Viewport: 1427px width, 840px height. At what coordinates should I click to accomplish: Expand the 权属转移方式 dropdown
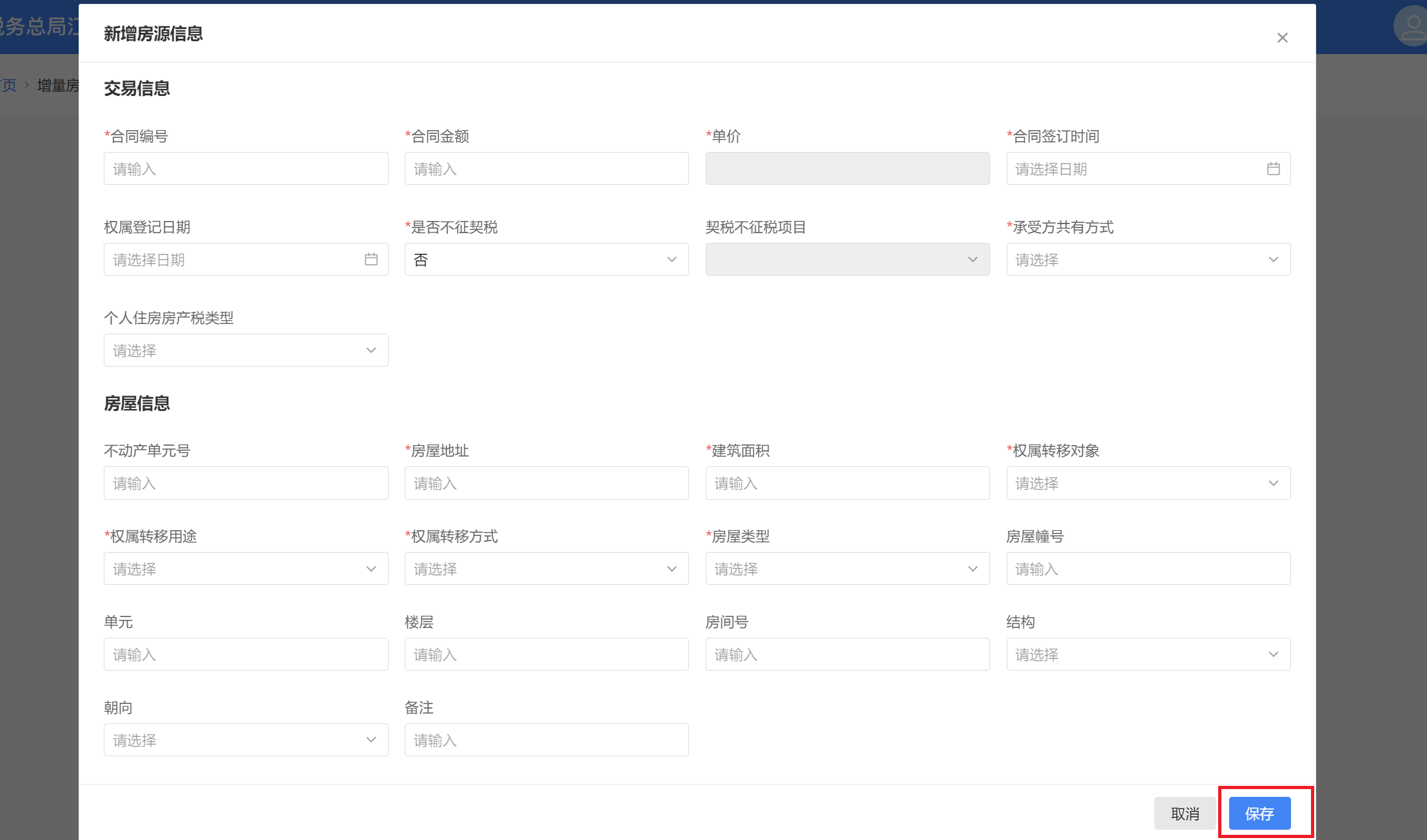(546, 569)
